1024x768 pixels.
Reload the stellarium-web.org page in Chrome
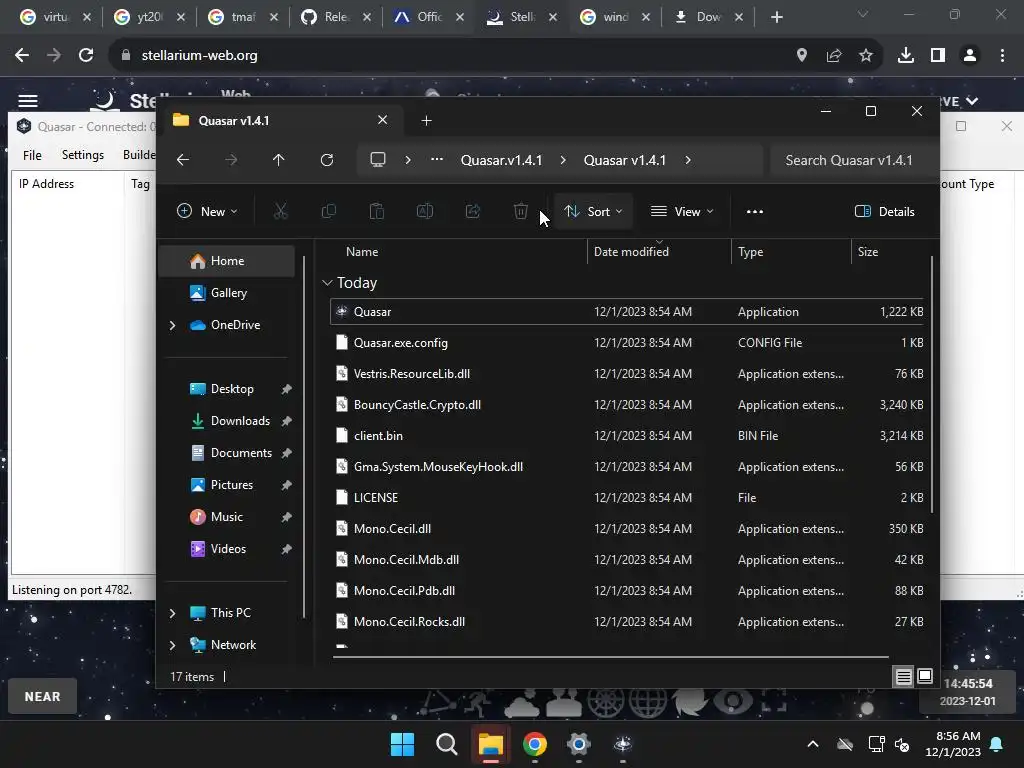coord(86,56)
